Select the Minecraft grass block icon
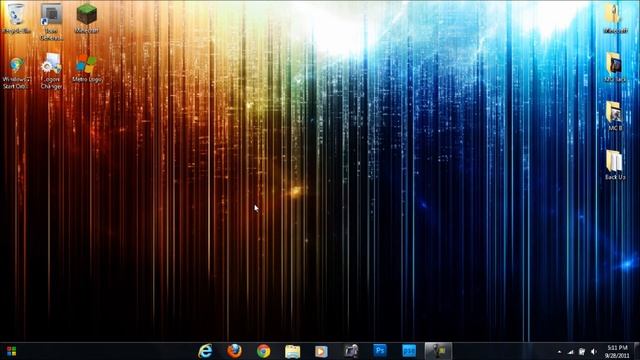 pos(87,18)
